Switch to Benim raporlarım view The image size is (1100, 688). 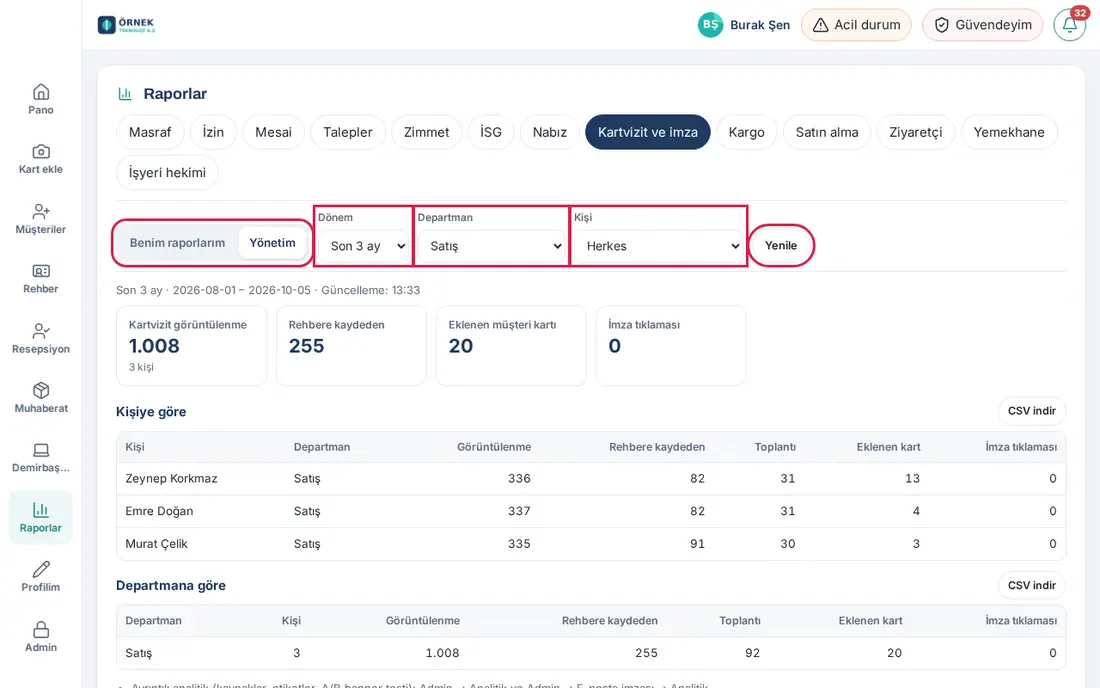pyautogui.click(x=177, y=243)
